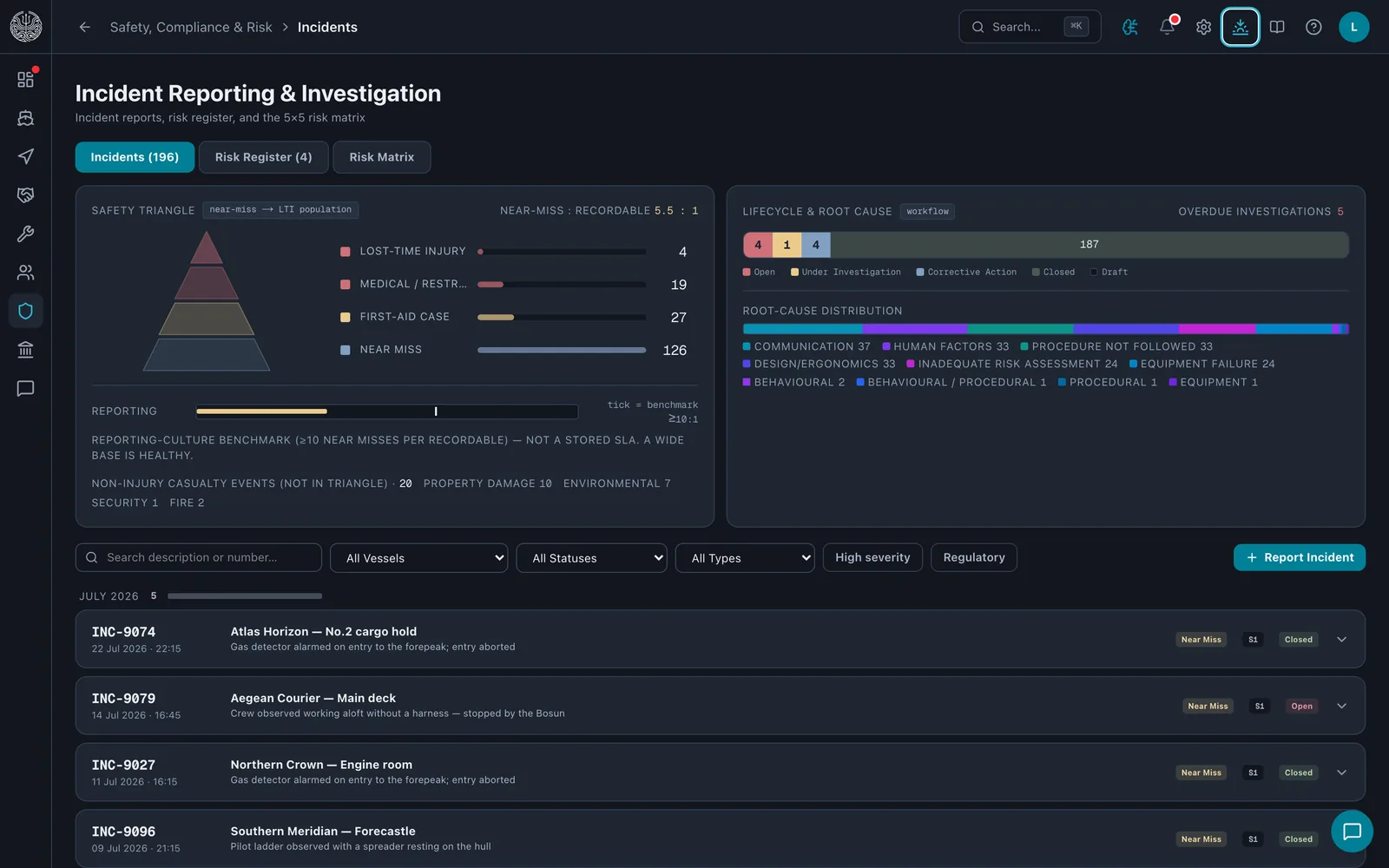Select the shield safety icon in sidebar
Image resolution: width=1389 pixels, height=868 pixels.
[x=25, y=311]
